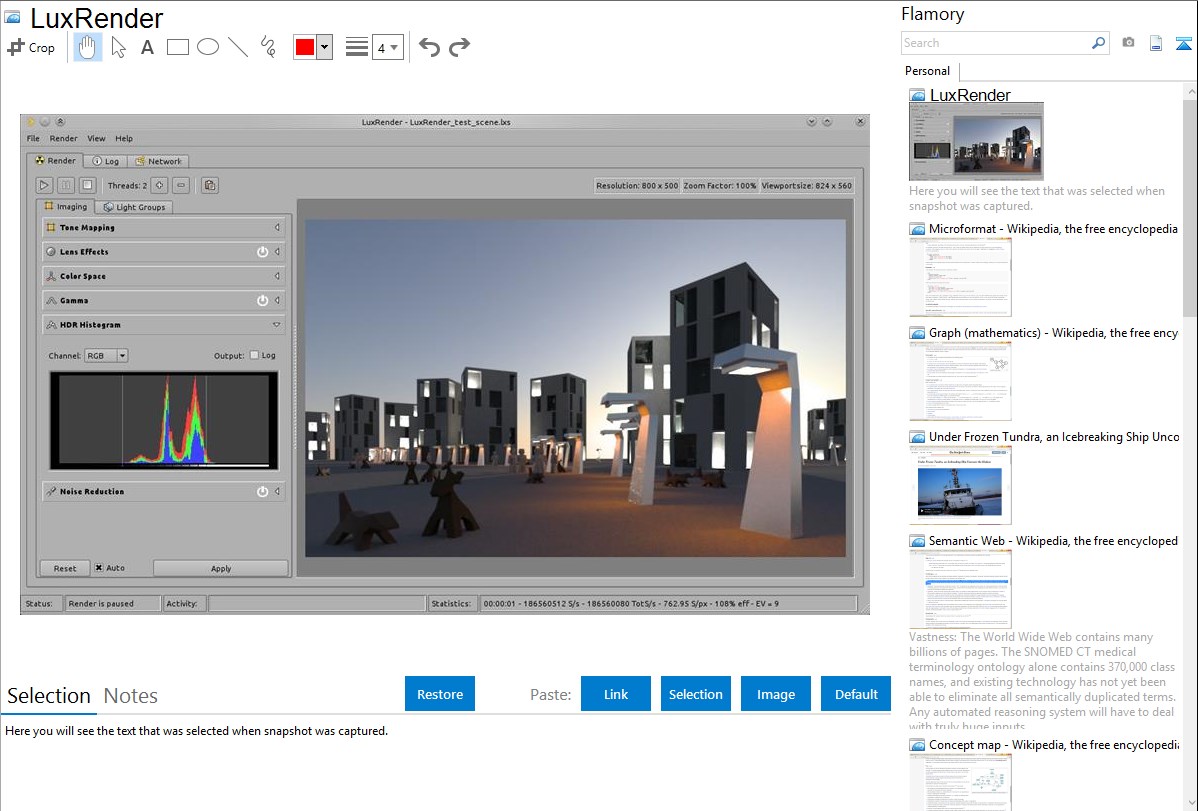Open the Graph (mathematics) snapshot thumbnail
The image size is (1198, 811).
pyautogui.click(x=960, y=381)
